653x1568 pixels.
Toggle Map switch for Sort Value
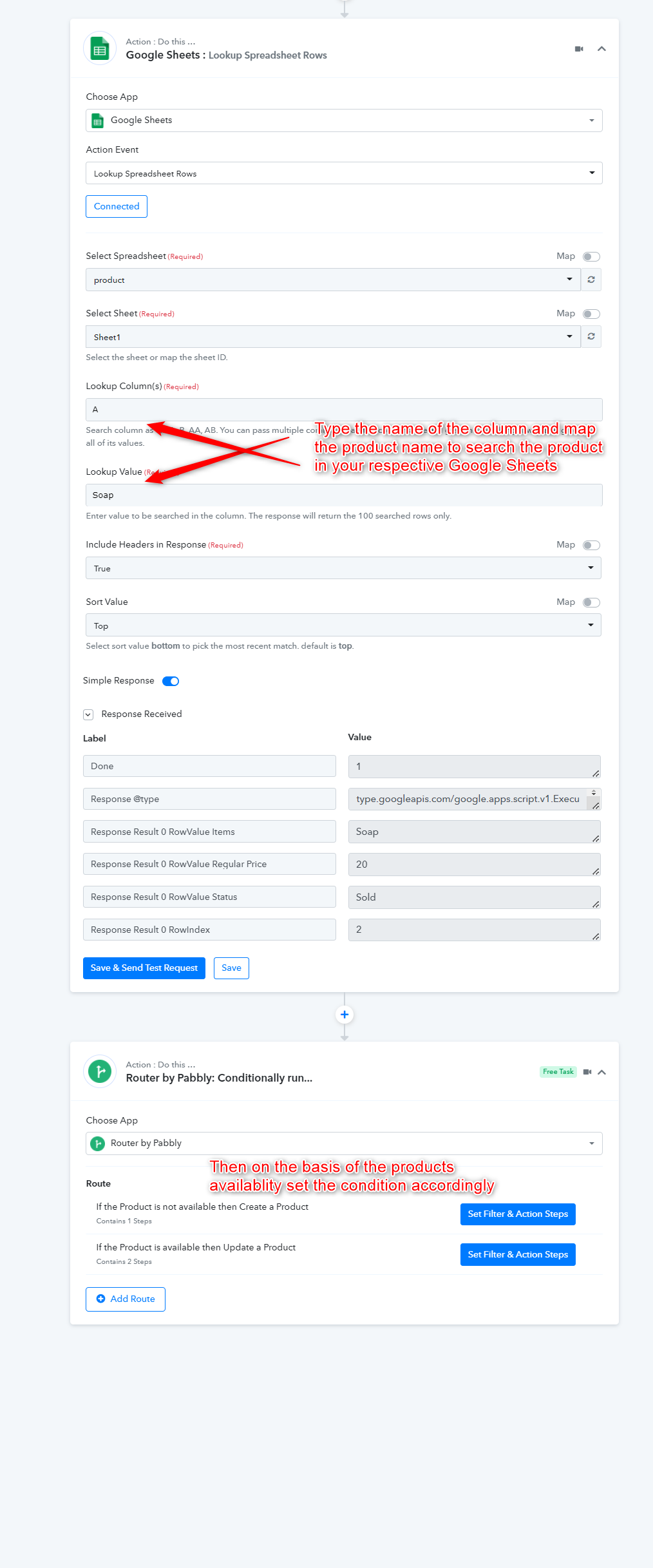click(591, 602)
